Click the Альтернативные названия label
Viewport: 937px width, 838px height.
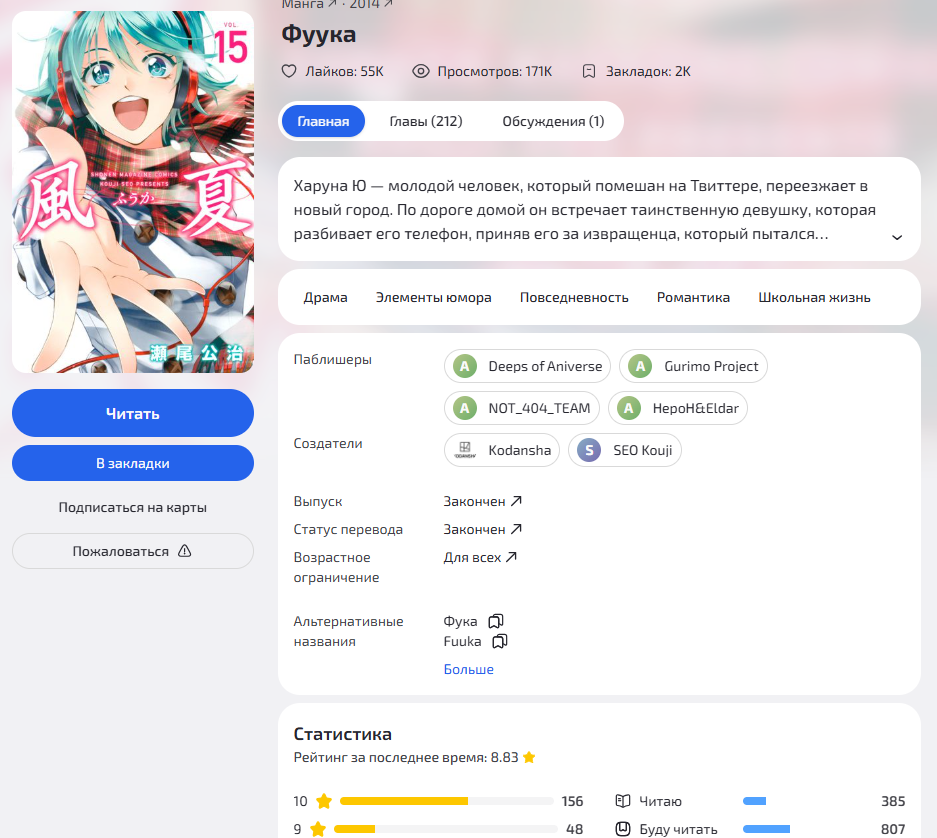(348, 631)
